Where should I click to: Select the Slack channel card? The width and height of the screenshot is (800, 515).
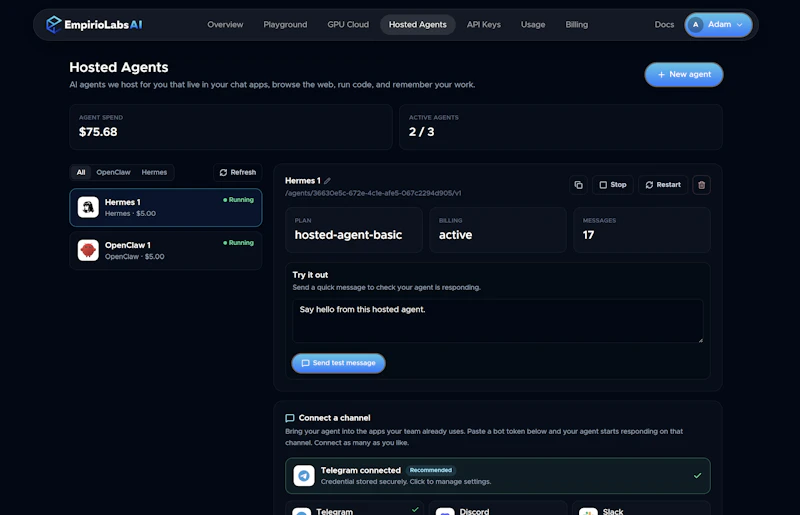coord(641,509)
